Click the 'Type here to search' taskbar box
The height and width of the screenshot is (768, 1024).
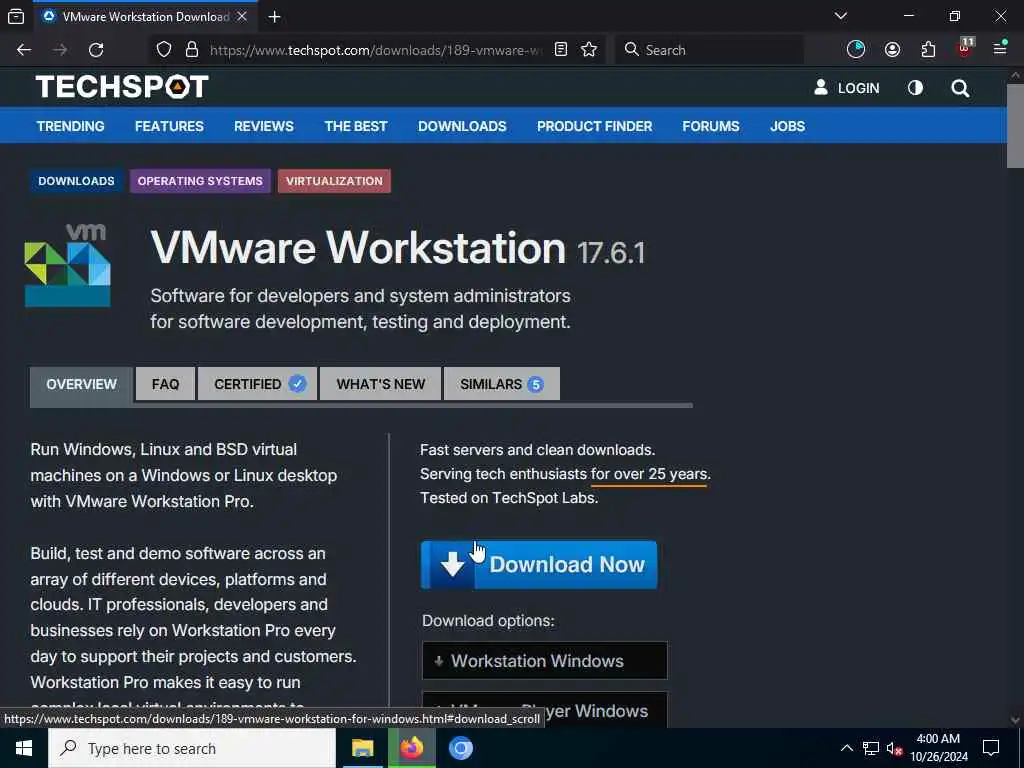(192, 748)
